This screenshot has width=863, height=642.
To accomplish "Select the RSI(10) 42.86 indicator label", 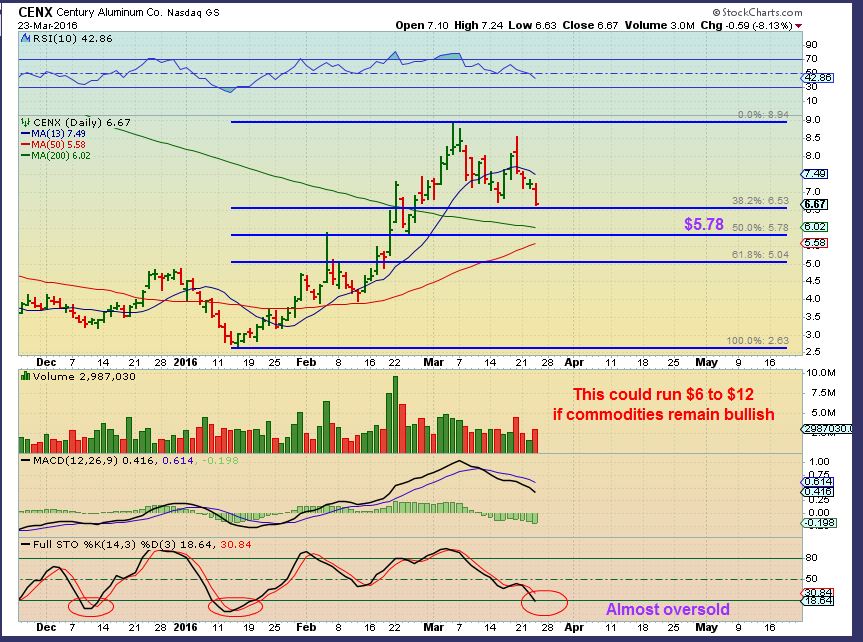I will (x=72, y=39).
